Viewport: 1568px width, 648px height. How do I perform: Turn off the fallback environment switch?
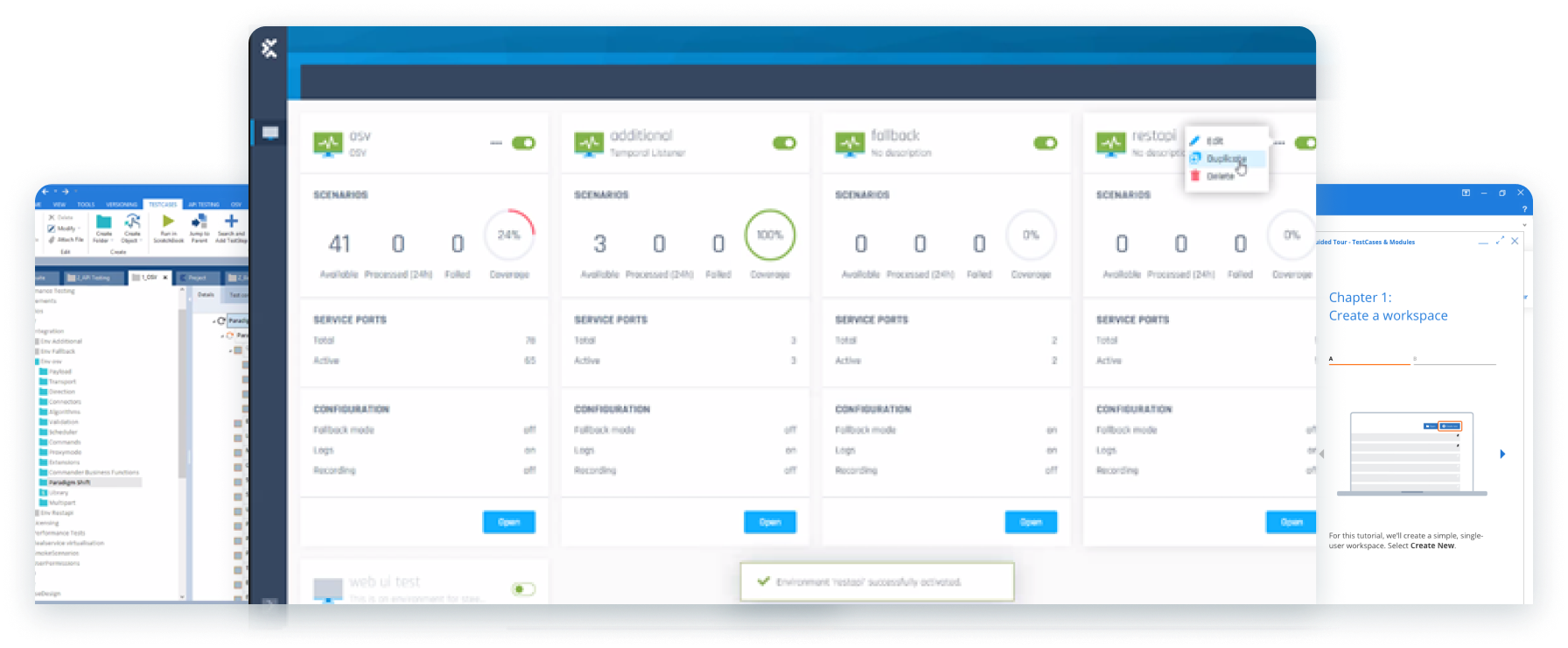[x=1045, y=143]
